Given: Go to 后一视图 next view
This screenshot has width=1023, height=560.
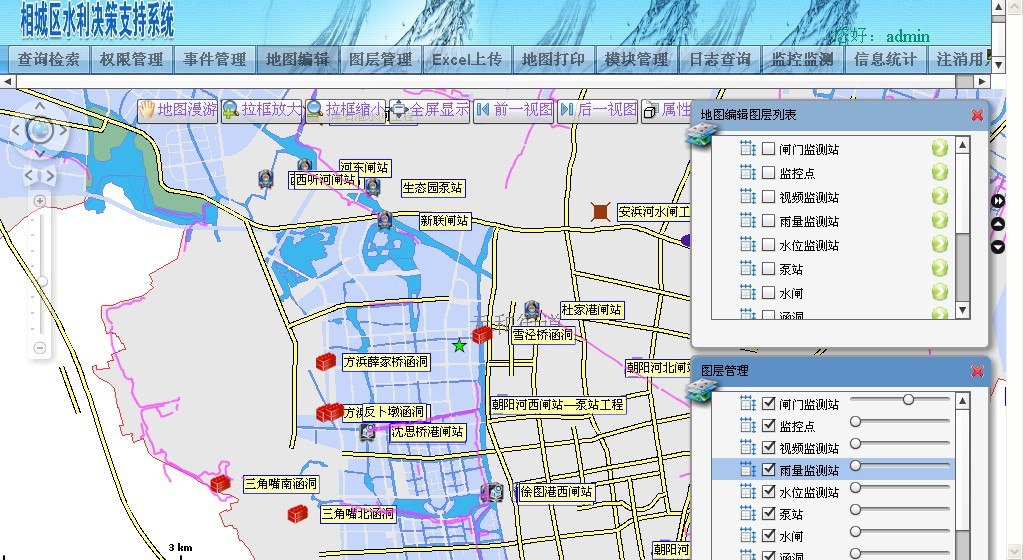Looking at the screenshot, I should coord(597,110).
